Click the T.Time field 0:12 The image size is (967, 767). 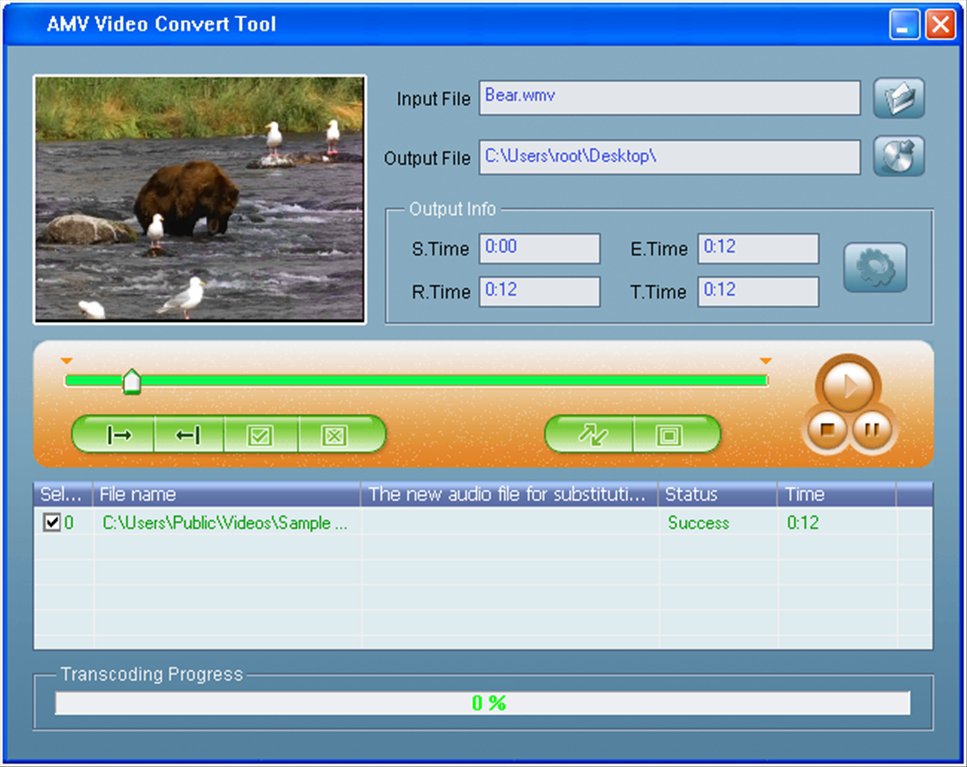[x=759, y=292]
